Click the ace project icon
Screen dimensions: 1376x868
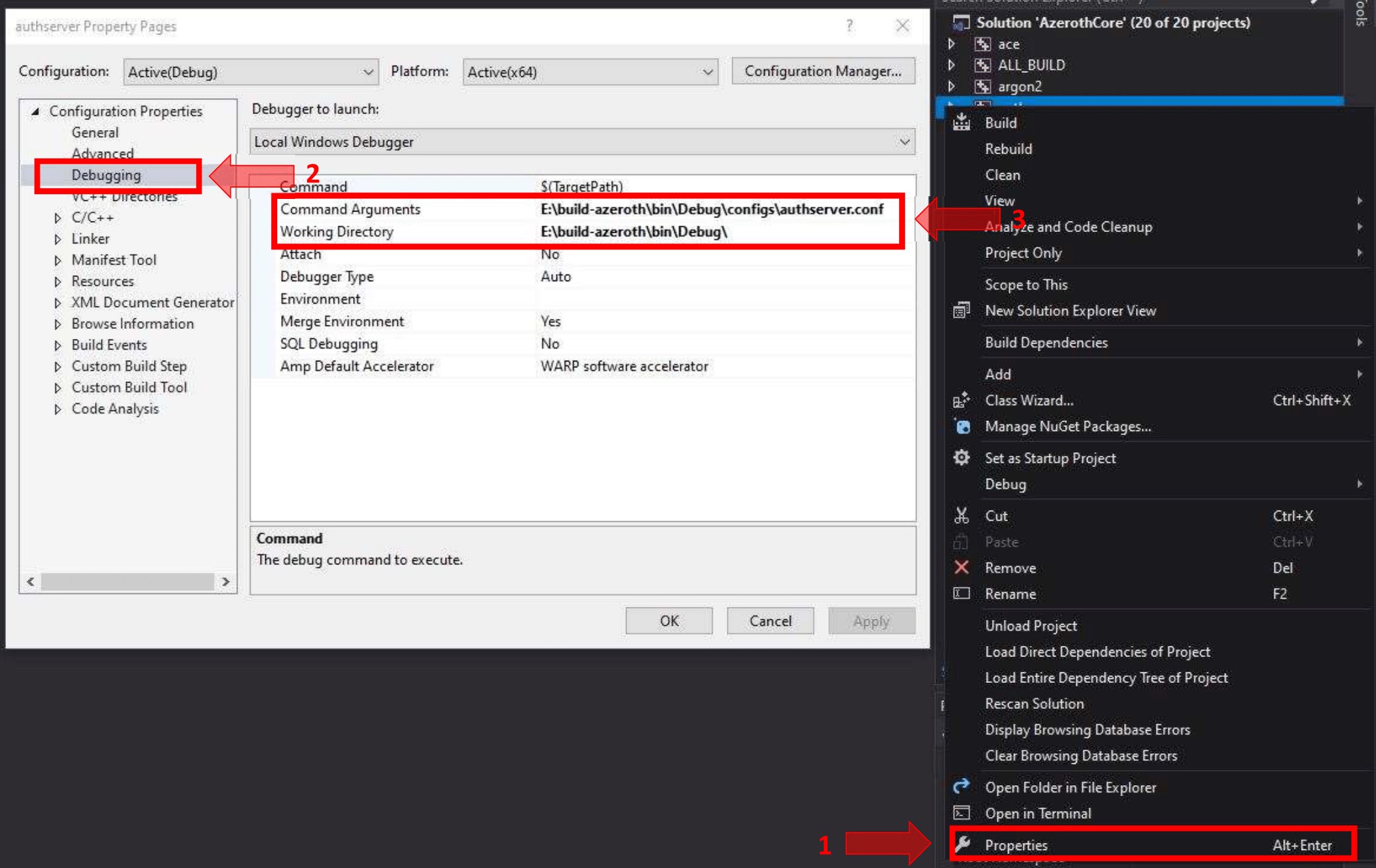(x=982, y=44)
